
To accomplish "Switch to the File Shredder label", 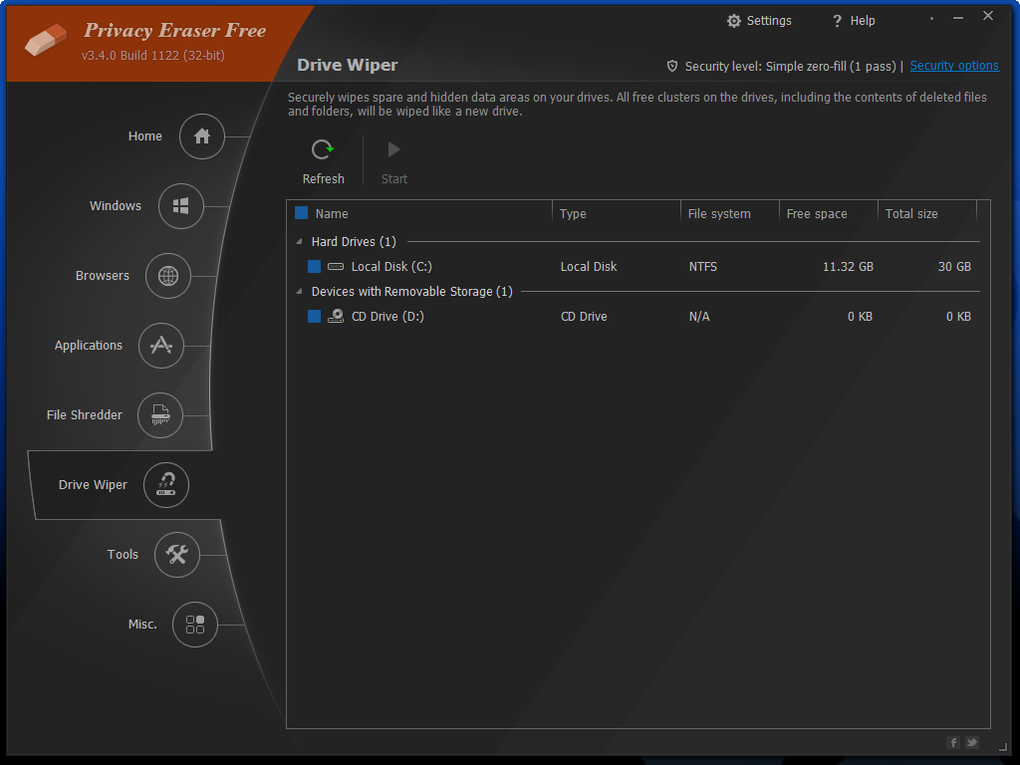I will [x=85, y=415].
